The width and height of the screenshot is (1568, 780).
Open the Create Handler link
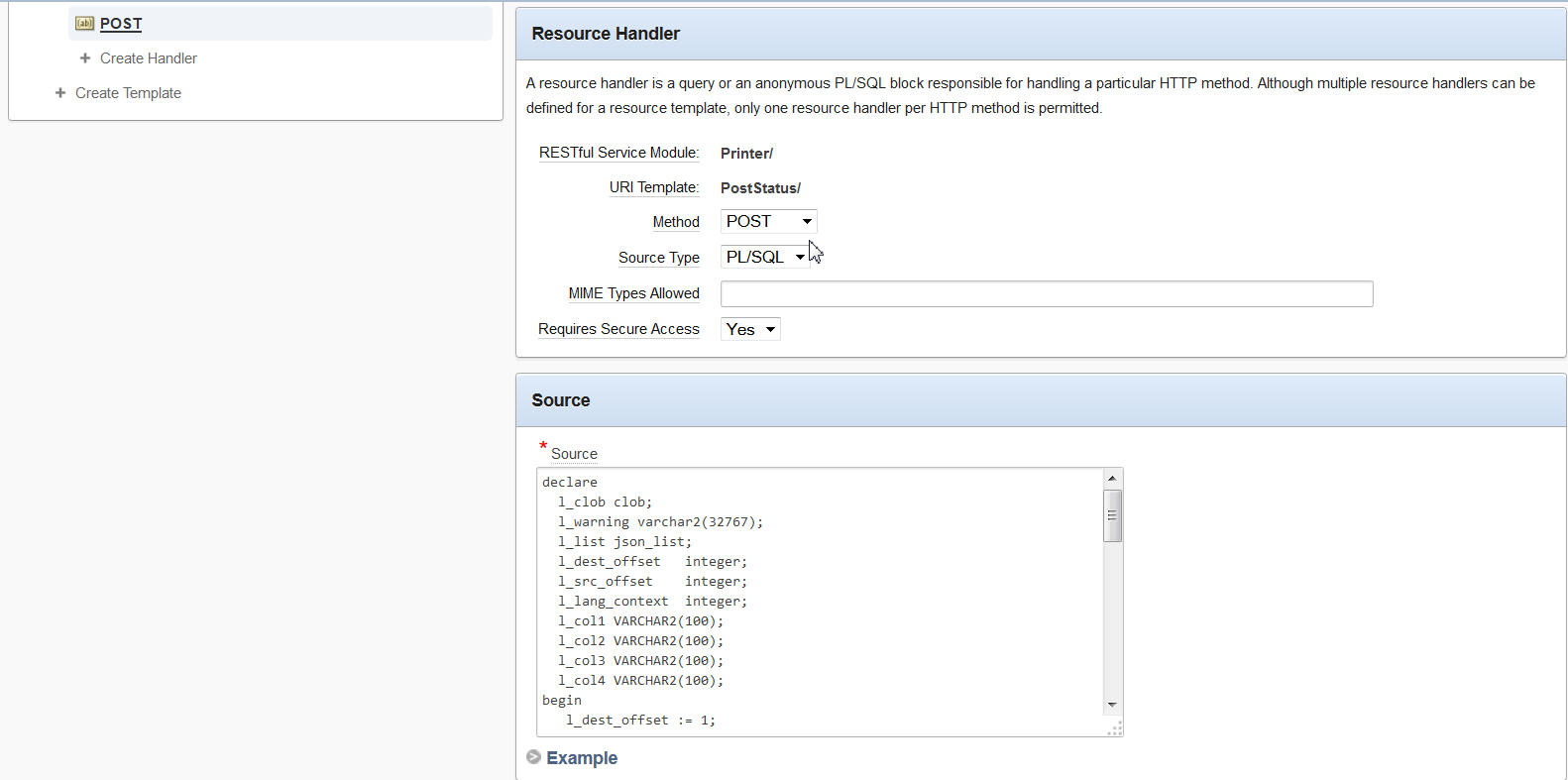click(x=149, y=58)
